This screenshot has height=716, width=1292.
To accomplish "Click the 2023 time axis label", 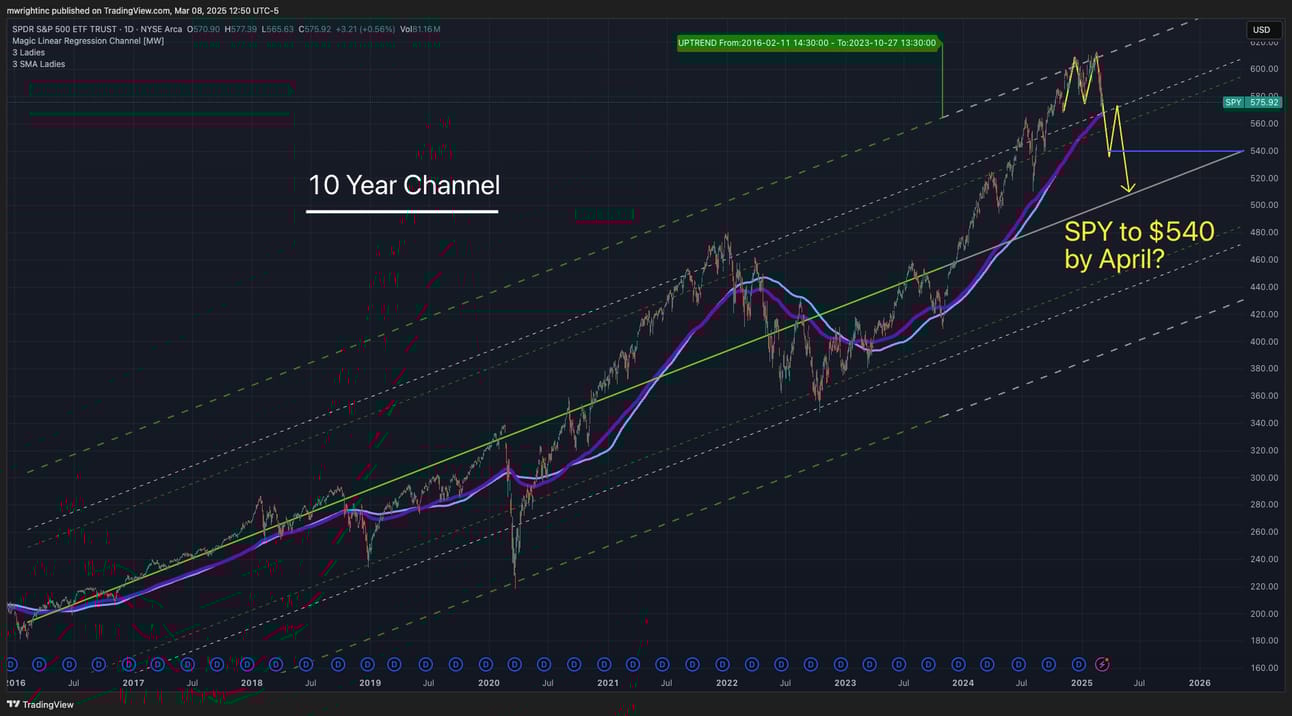I will (x=845, y=683).
